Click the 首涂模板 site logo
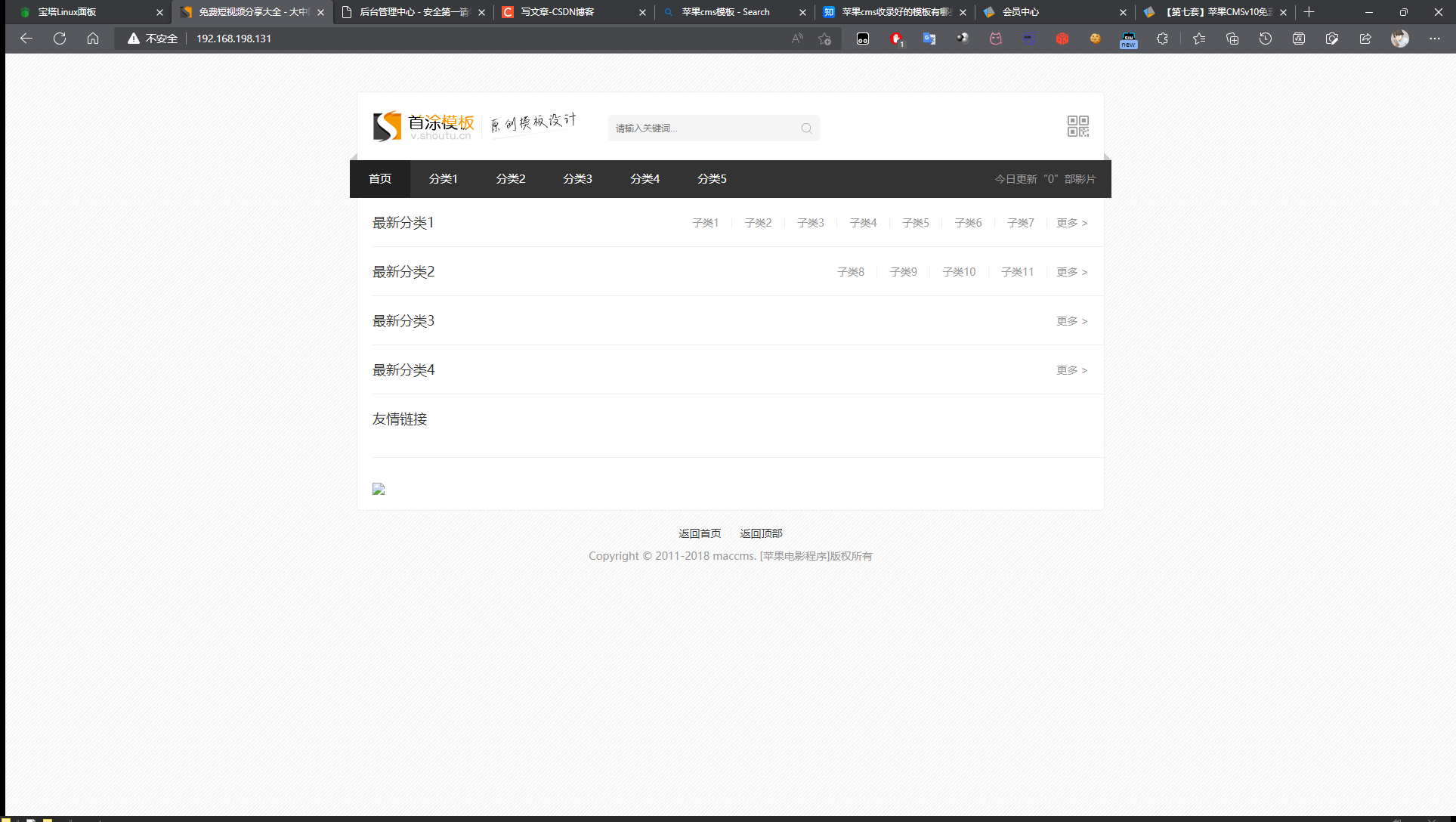1456x822 pixels. click(x=424, y=126)
